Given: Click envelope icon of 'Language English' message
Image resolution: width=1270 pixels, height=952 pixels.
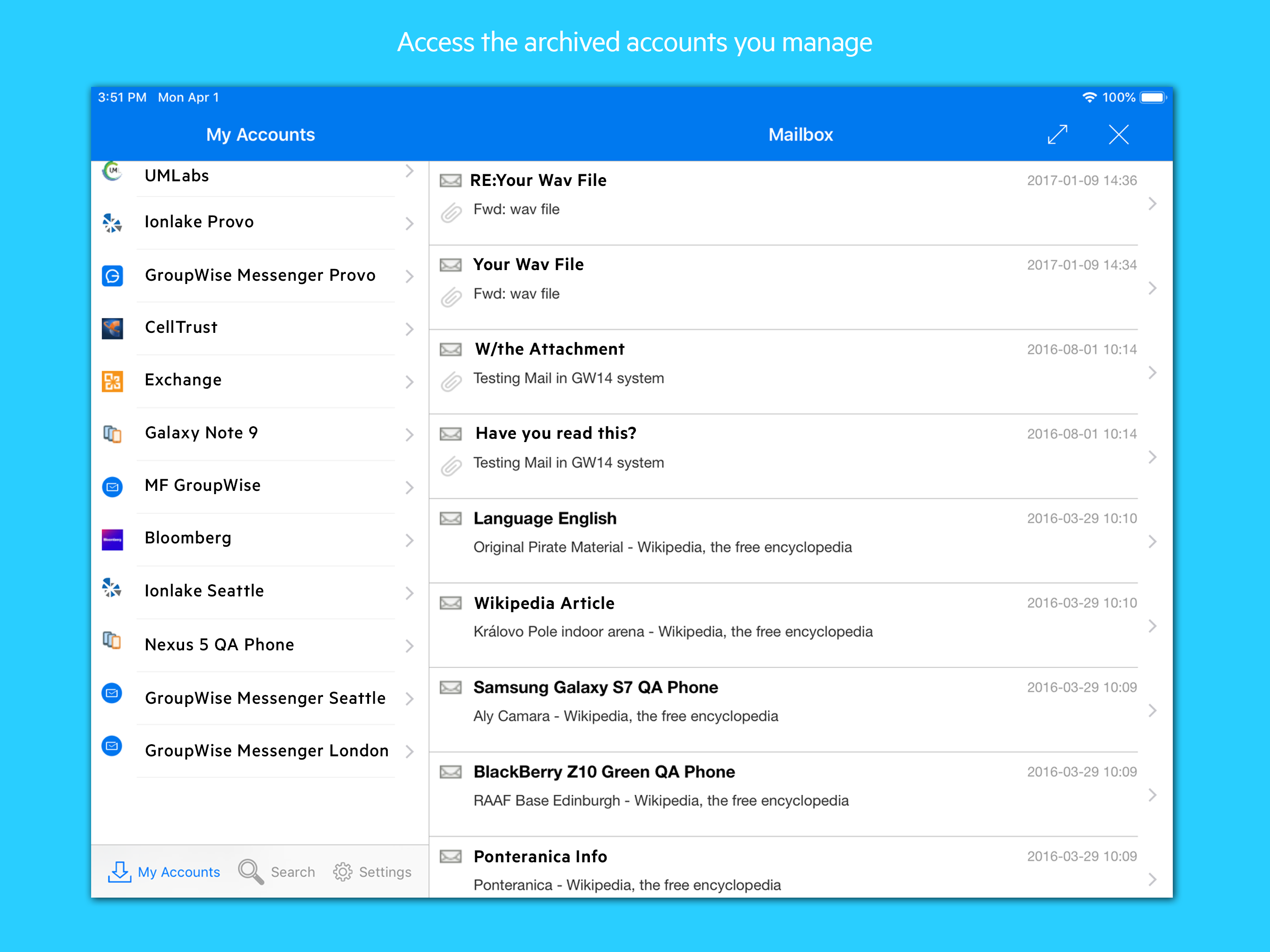Looking at the screenshot, I should click(x=451, y=518).
